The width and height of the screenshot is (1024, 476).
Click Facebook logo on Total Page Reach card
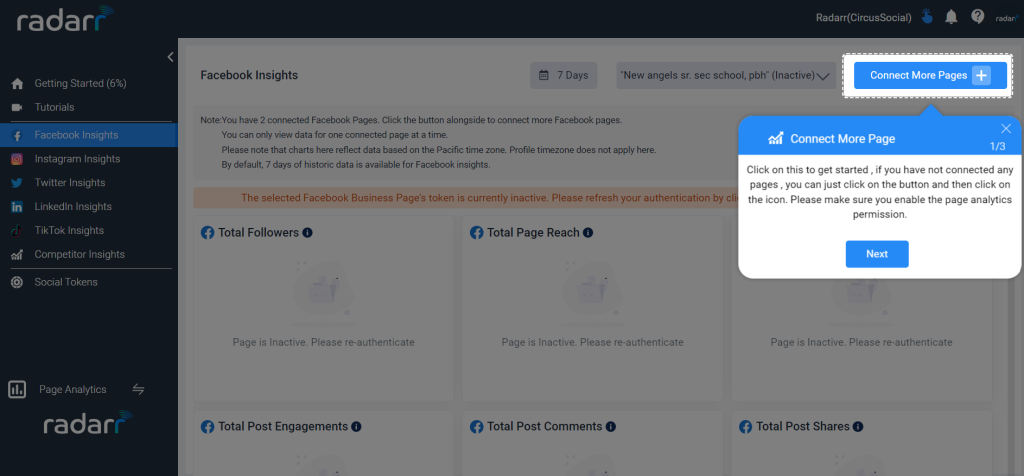(x=477, y=232)
